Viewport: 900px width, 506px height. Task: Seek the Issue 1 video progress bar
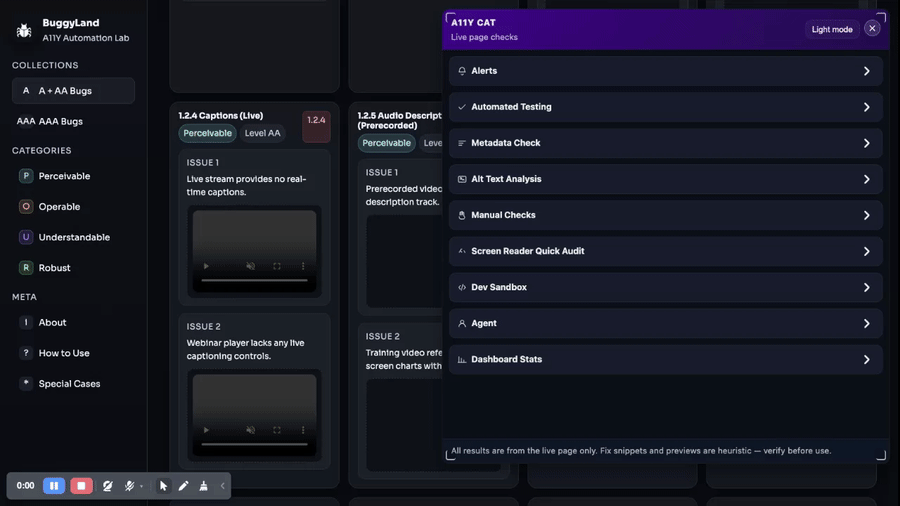254,281
